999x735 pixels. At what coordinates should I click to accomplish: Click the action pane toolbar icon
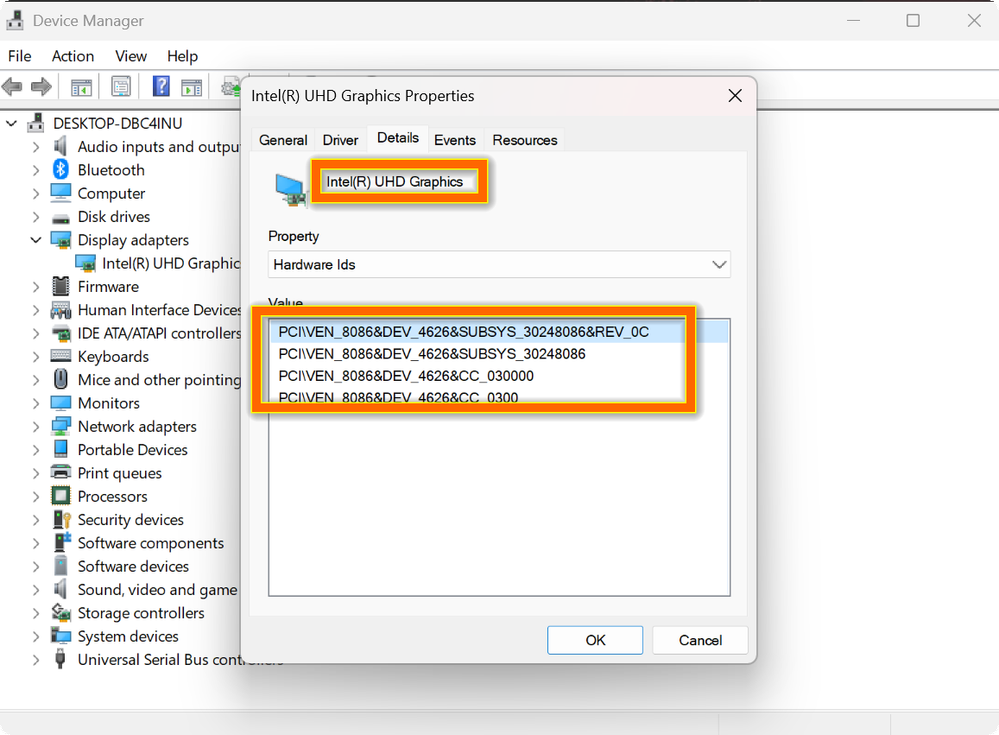point(191,87)
